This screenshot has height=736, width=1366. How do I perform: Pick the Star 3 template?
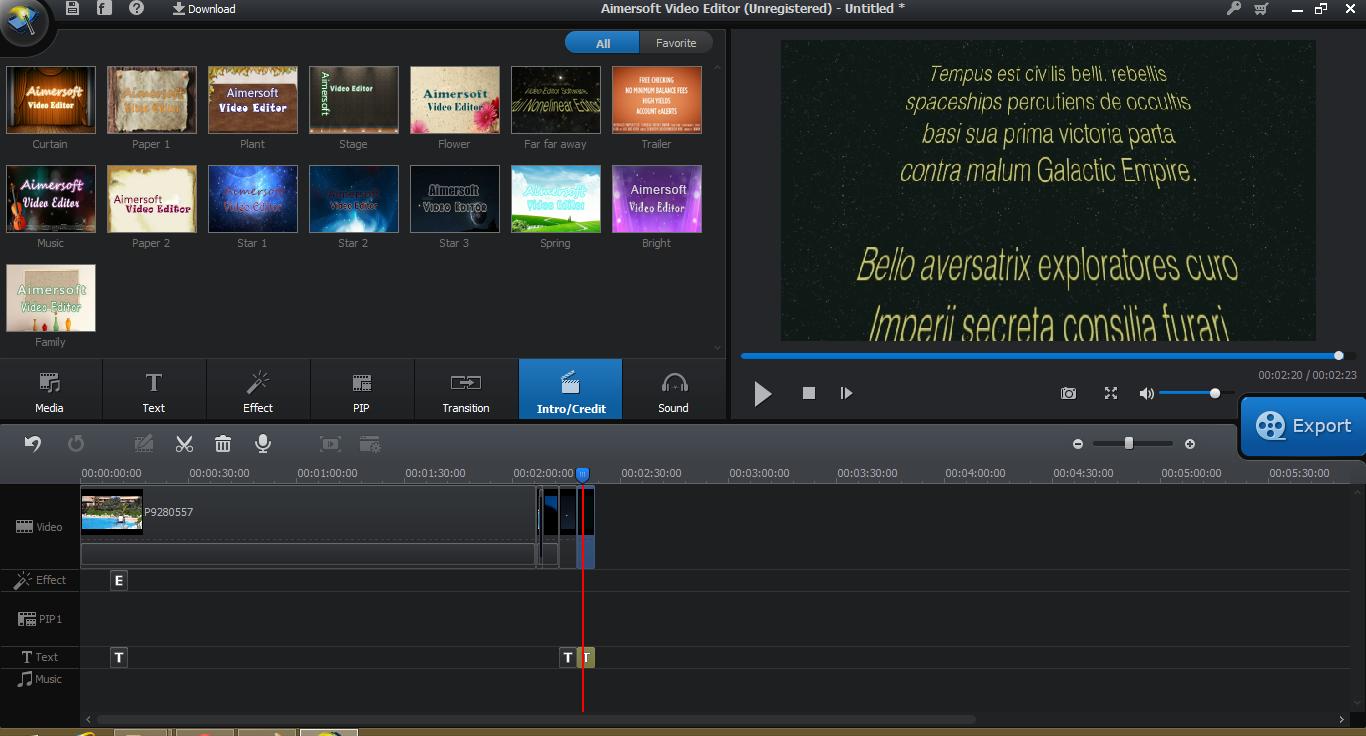click(x=455, y=199)
